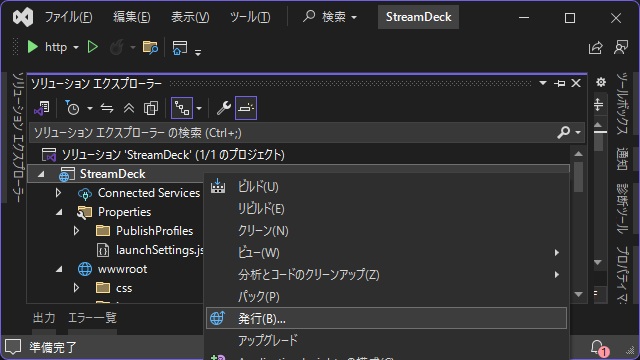The image size is (640, 360).
Task: Select ビルド(U) from the context menu
Action: (x=386, y=187)
